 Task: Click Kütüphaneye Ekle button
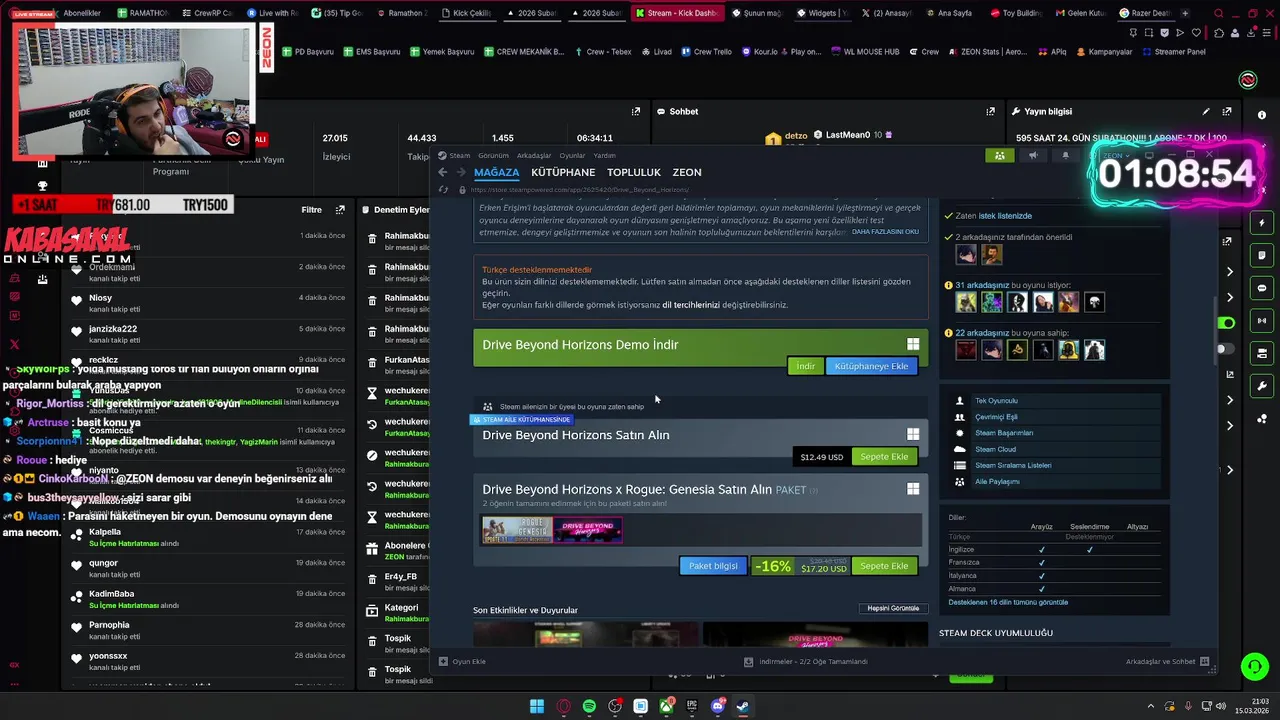871,366
